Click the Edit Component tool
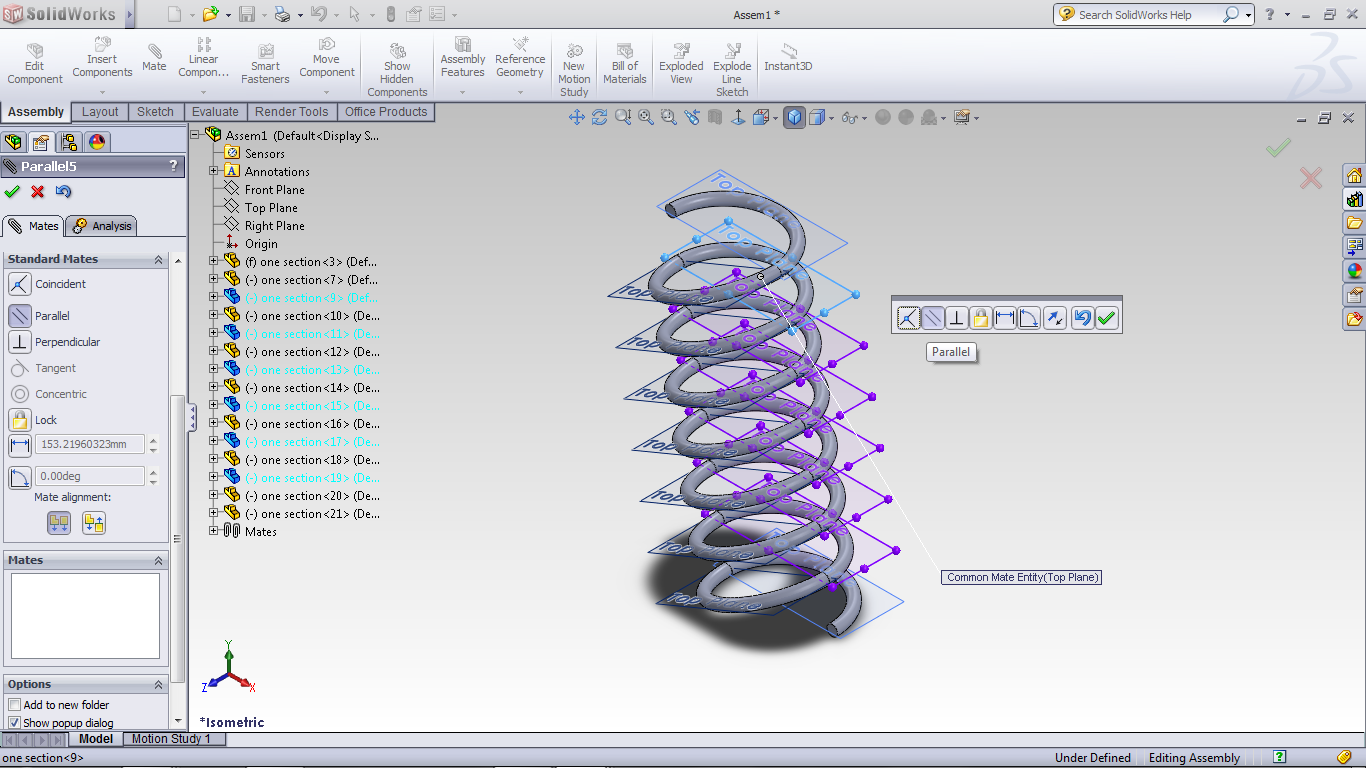This screenshot has width=1366, height=768. coord(35,64)
